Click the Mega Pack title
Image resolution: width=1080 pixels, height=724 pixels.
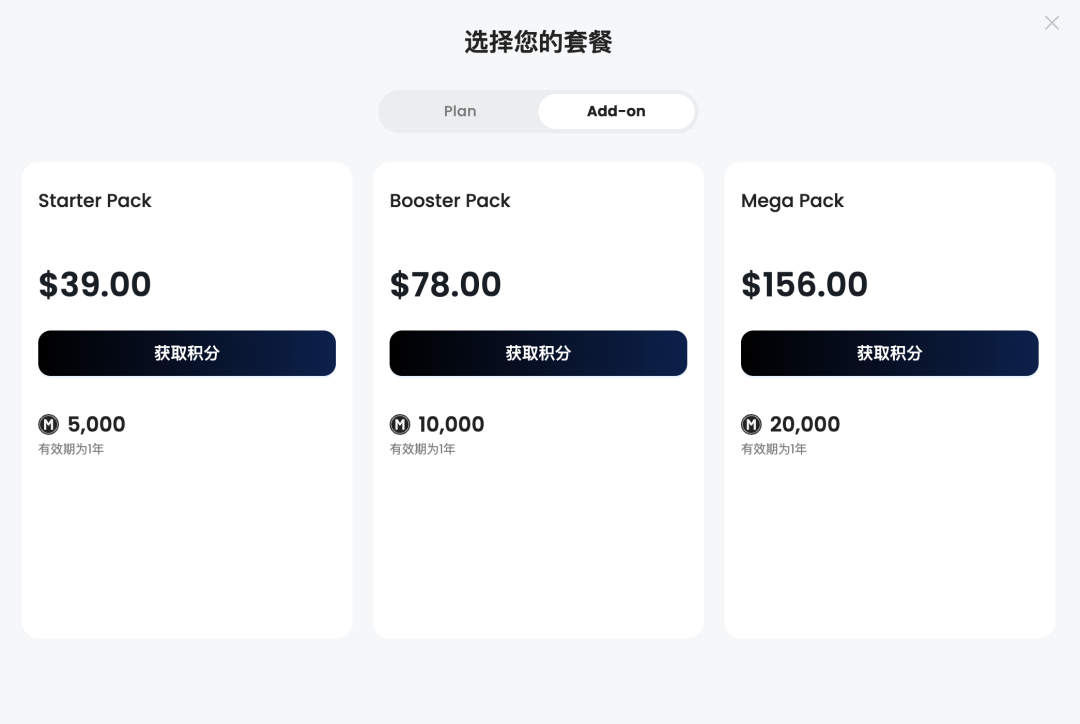coord(792,201)
